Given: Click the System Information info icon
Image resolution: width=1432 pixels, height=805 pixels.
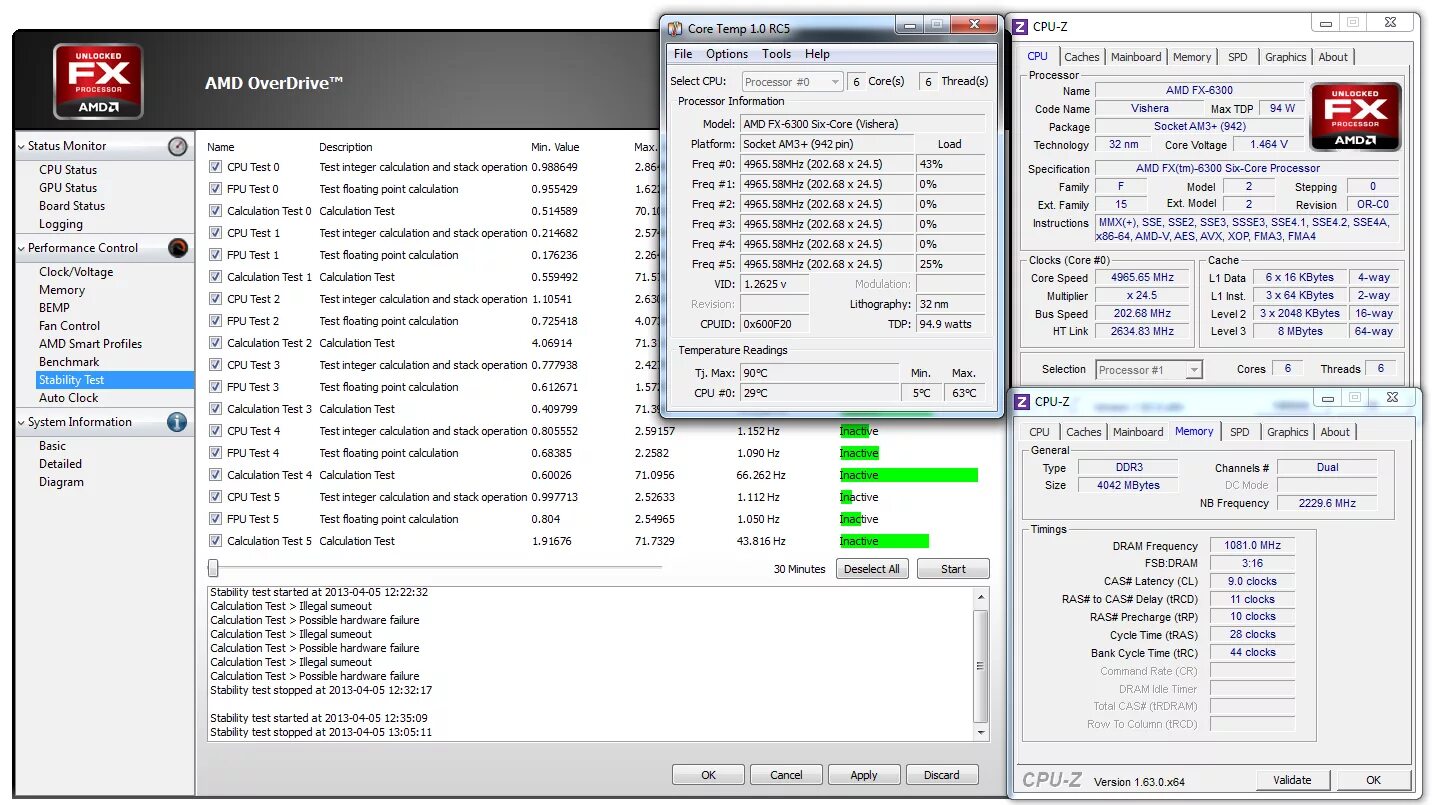Looking at the screenshot, I should point(176,421).
